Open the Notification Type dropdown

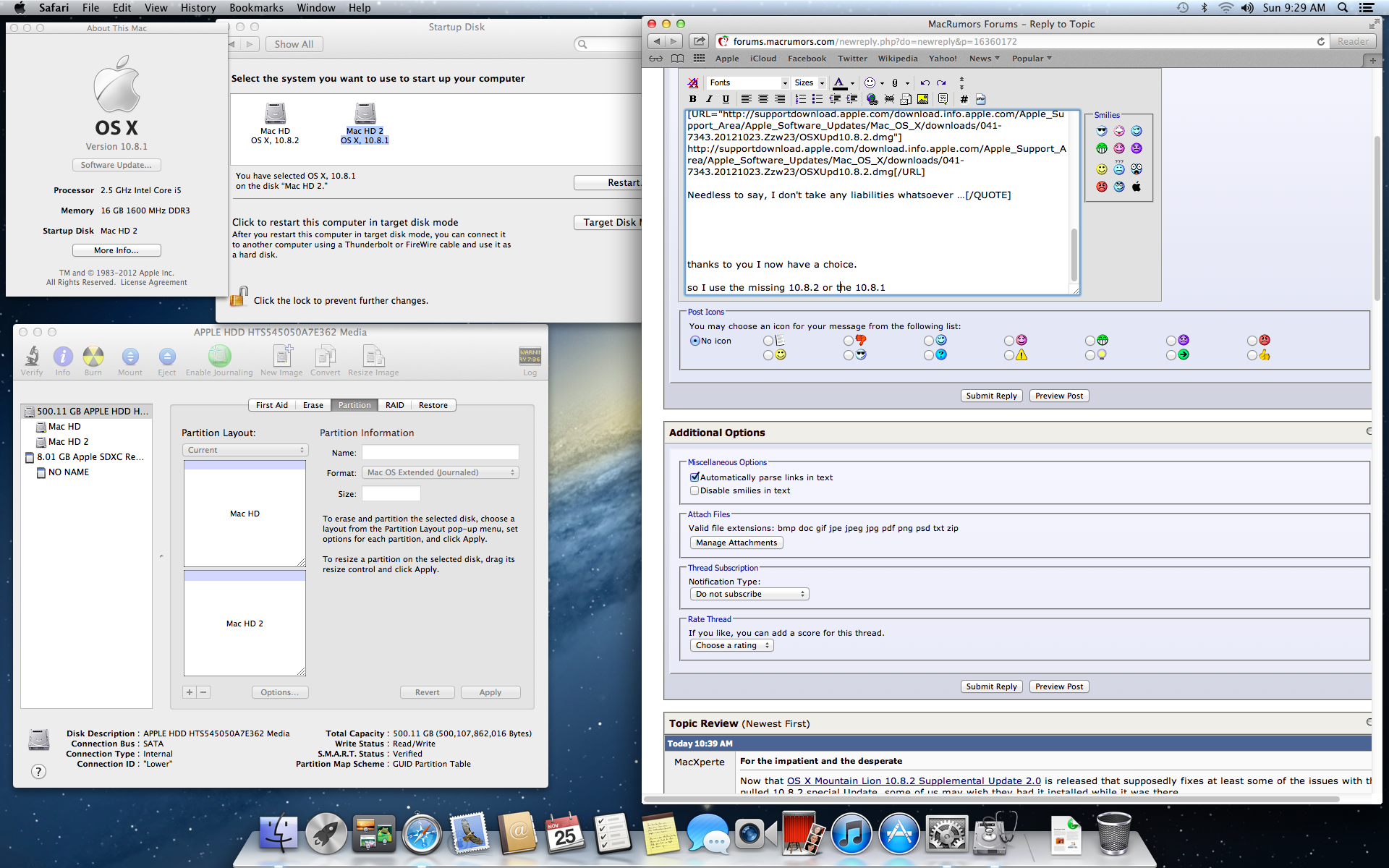pyautogui.click(x=749, y=594)
